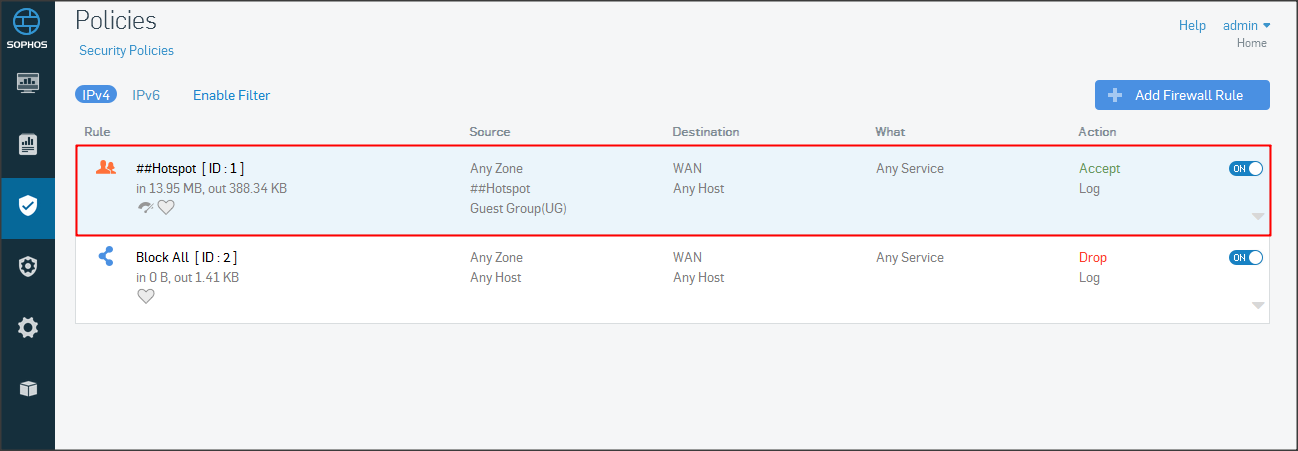
Task: Switch to the IPv6 tab
Action: (146, 95)
